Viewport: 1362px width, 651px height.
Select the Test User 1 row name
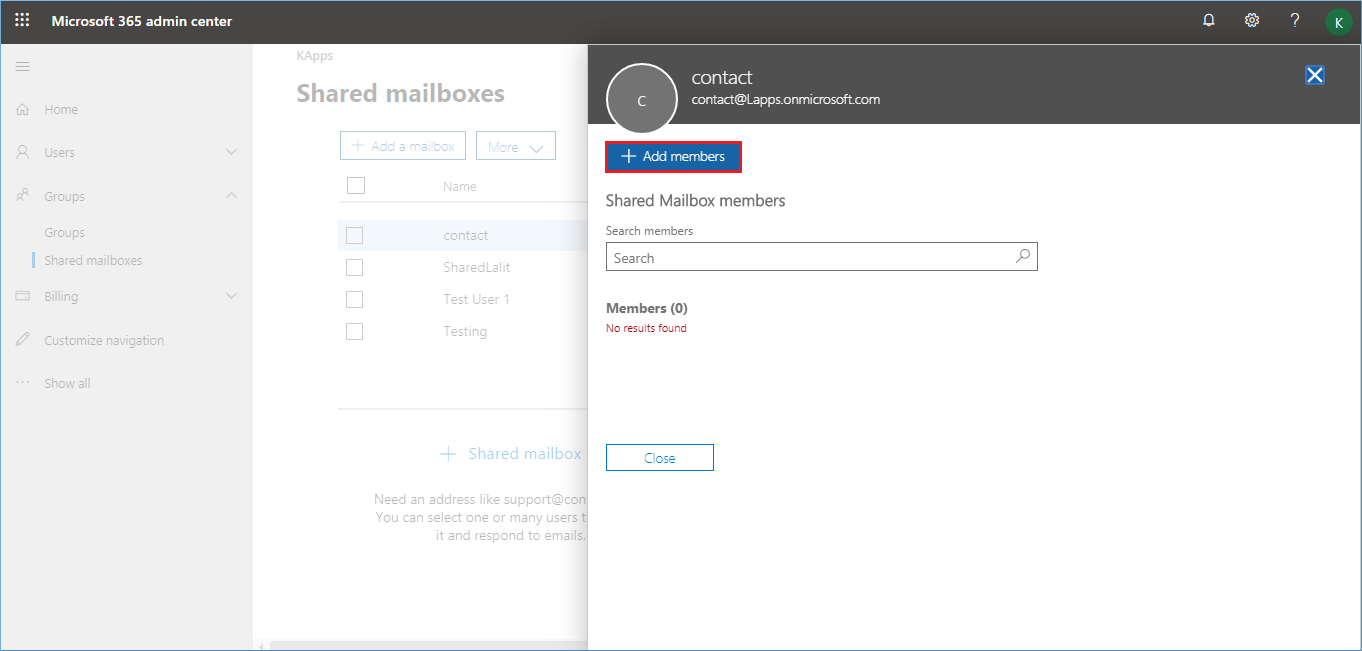tap(476, 299)
